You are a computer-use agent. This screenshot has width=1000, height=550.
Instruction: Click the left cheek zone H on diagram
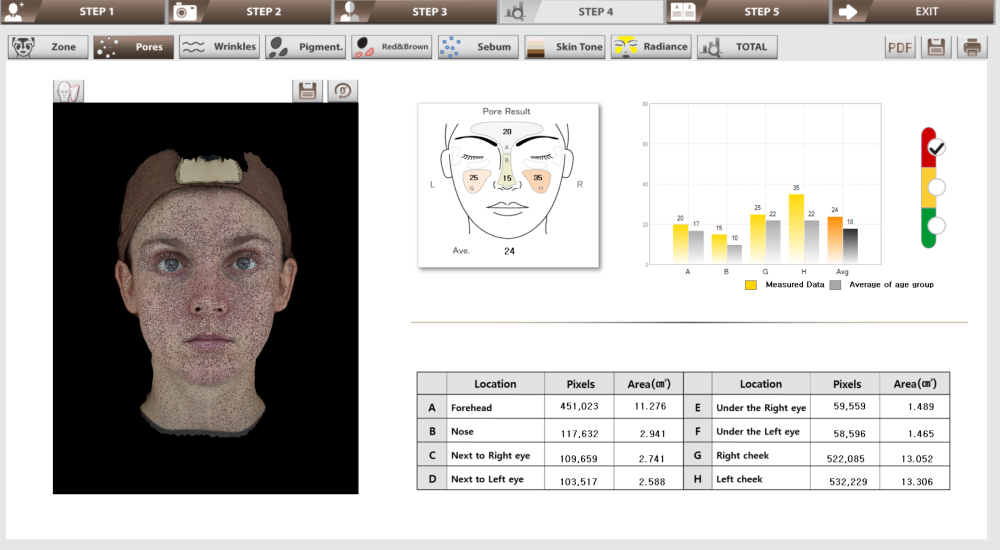(538, 180)
